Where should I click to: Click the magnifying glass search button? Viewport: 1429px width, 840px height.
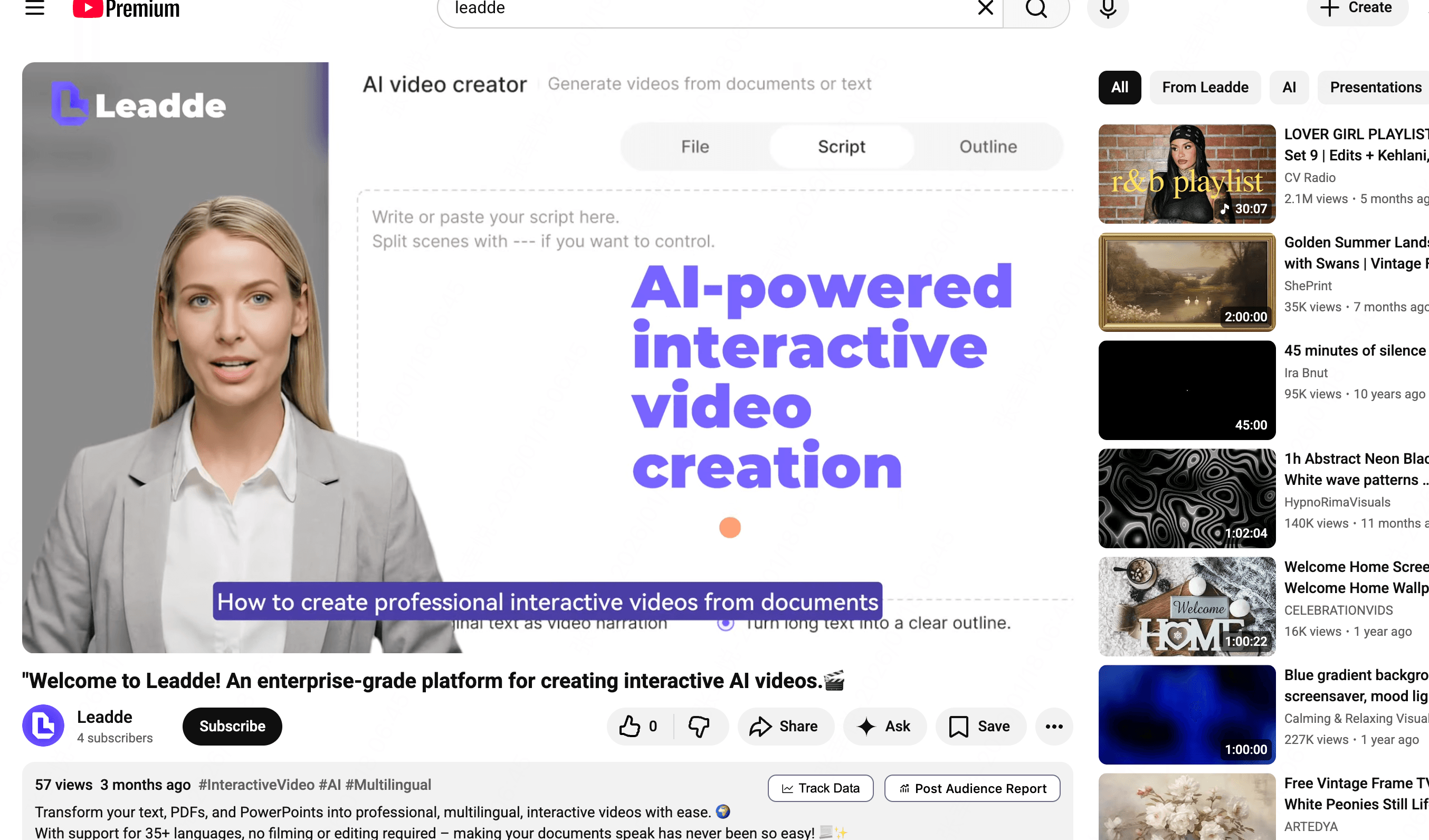click(x=1036, y=8)
